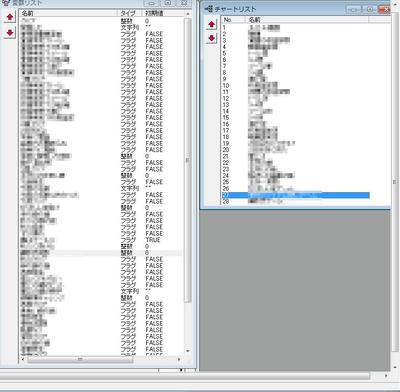Image resolution: width=400 pixels, height=392 pixels.
Task: Click the variable list horizontal scrollbar thumb
Action: pyautogui.click(x=80, y=360)
